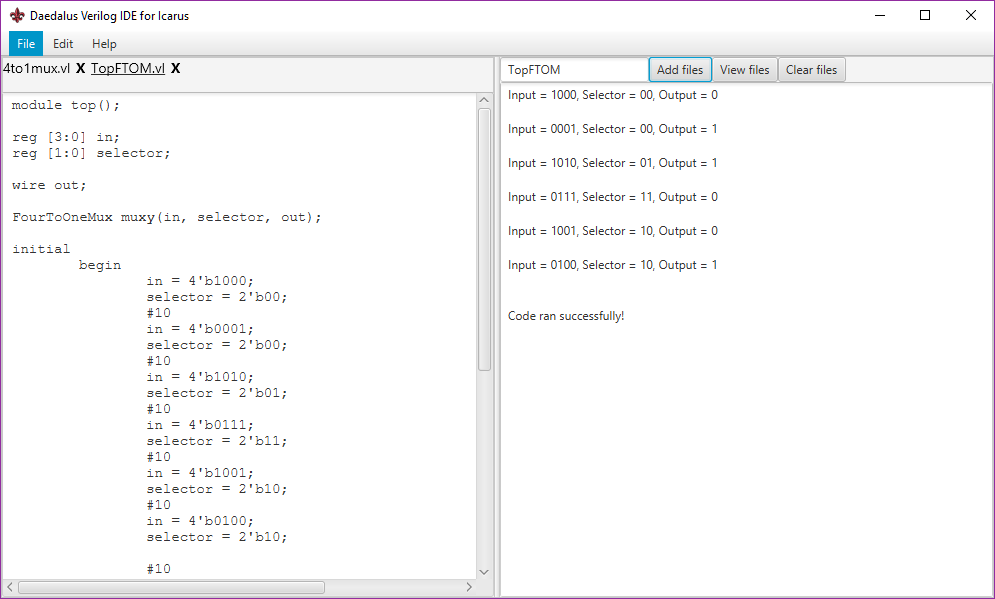Click editor vertical scrollbar down arrow
Image resolution: width=995 pixels, height=599 pixels.
pos(484,572)
